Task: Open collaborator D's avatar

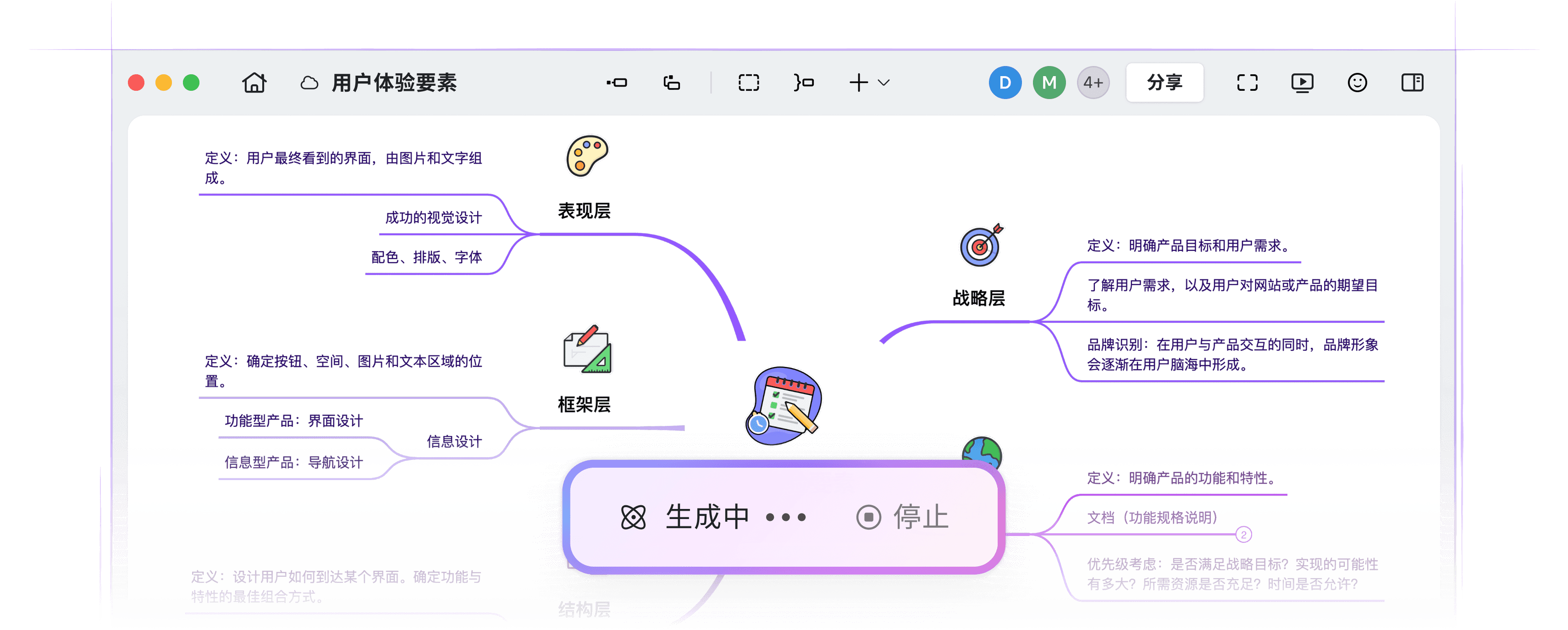Action: (1005, 82)
